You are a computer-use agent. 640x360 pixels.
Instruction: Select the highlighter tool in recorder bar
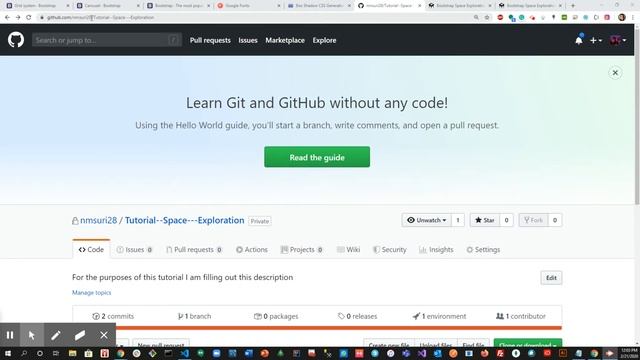tap(80, 335)
